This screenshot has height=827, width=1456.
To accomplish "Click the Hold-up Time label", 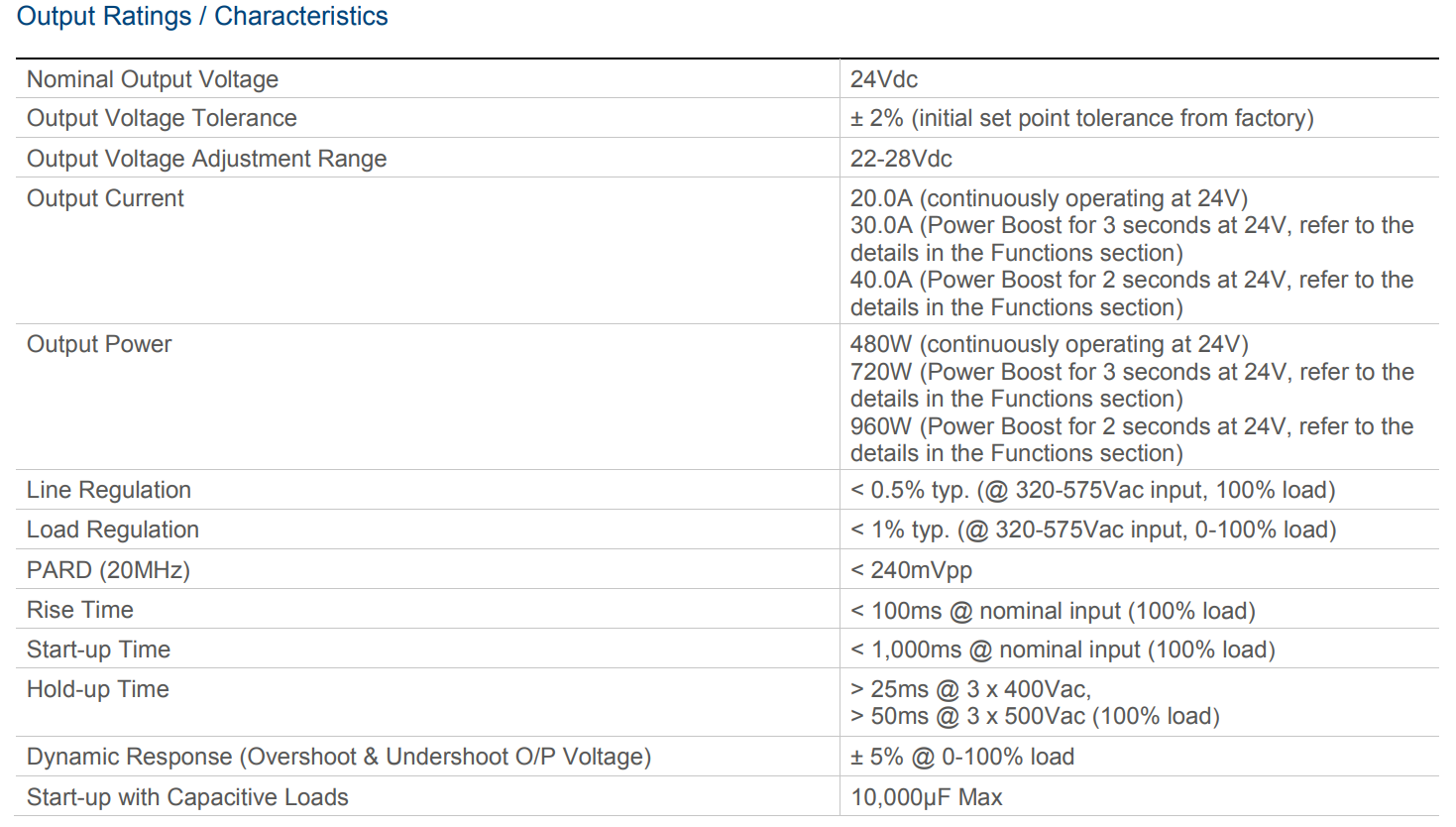I will (x=98, y=689).
